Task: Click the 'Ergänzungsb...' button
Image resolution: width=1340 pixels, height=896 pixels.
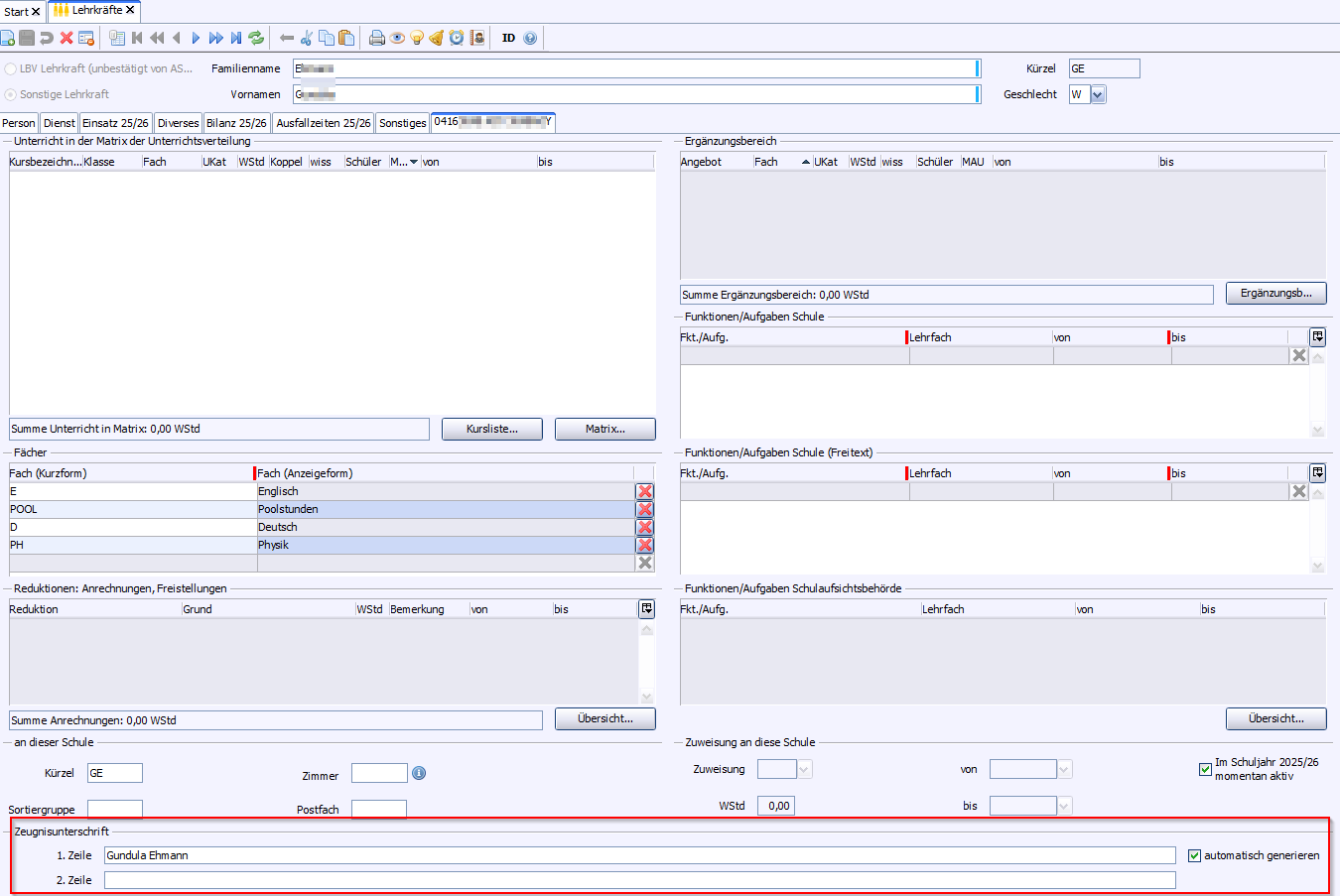Action: (1275, 293)
